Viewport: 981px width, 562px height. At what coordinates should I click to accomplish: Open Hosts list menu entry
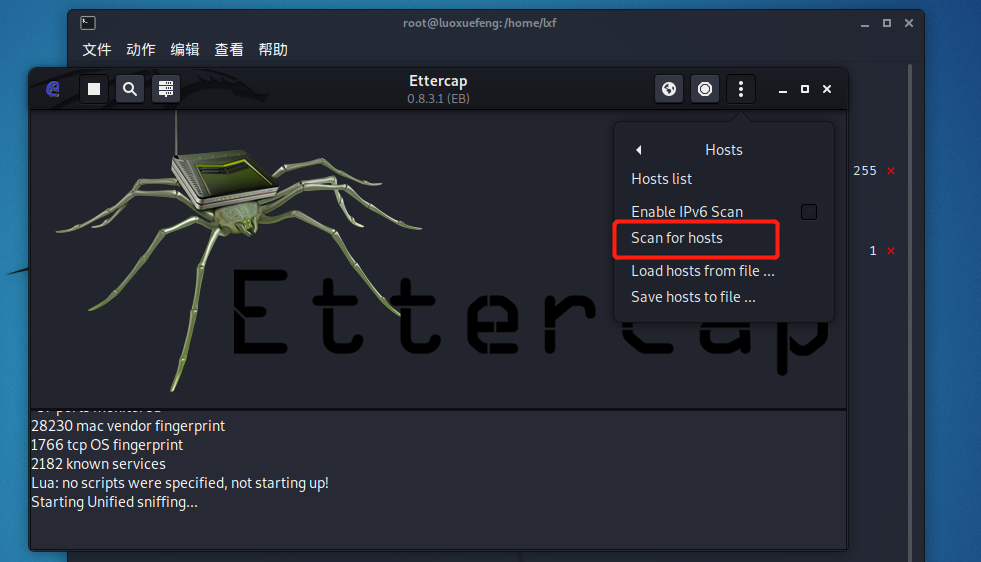[x=661, y=179]
